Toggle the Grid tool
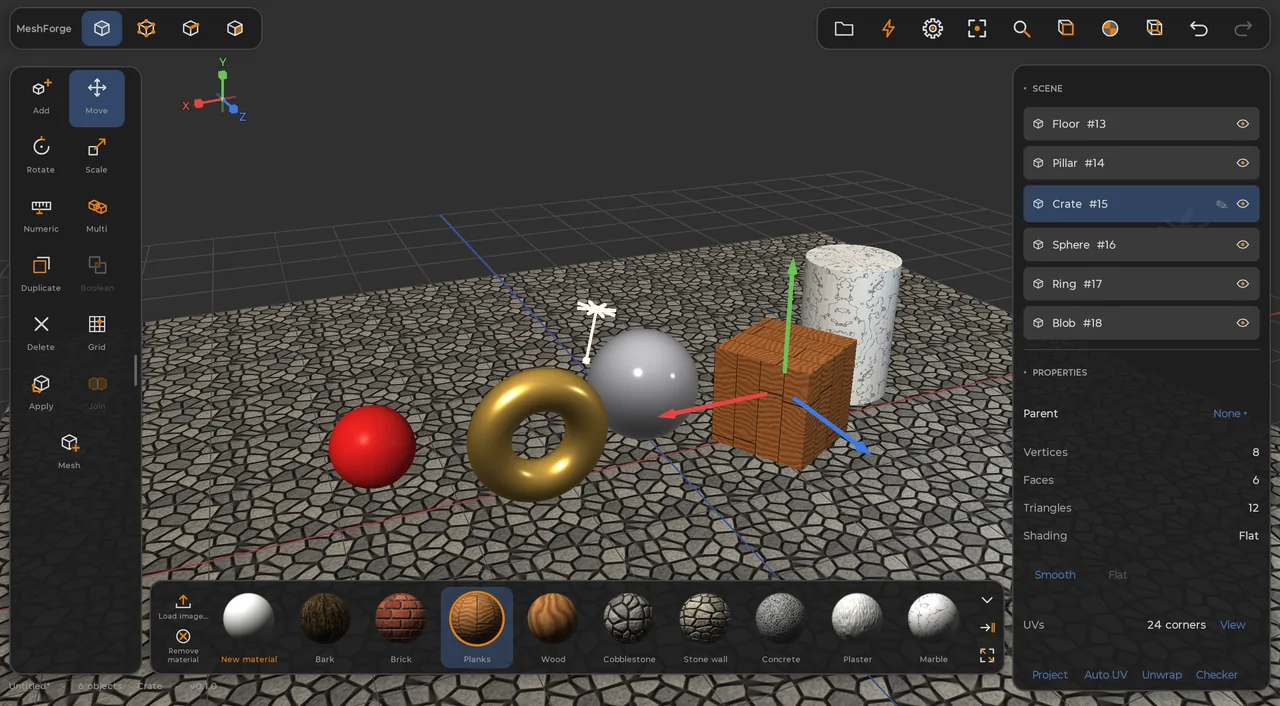Viewport: 1280px width, 706px height. 97,333
